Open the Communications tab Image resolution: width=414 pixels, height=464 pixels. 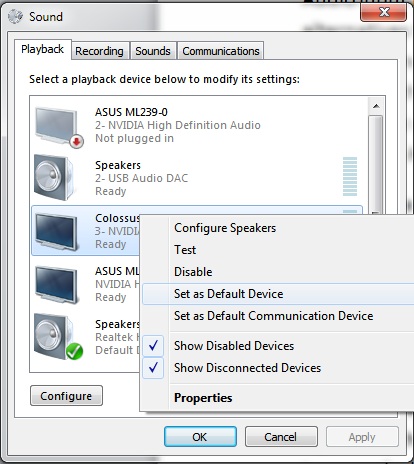pos(221,51)
